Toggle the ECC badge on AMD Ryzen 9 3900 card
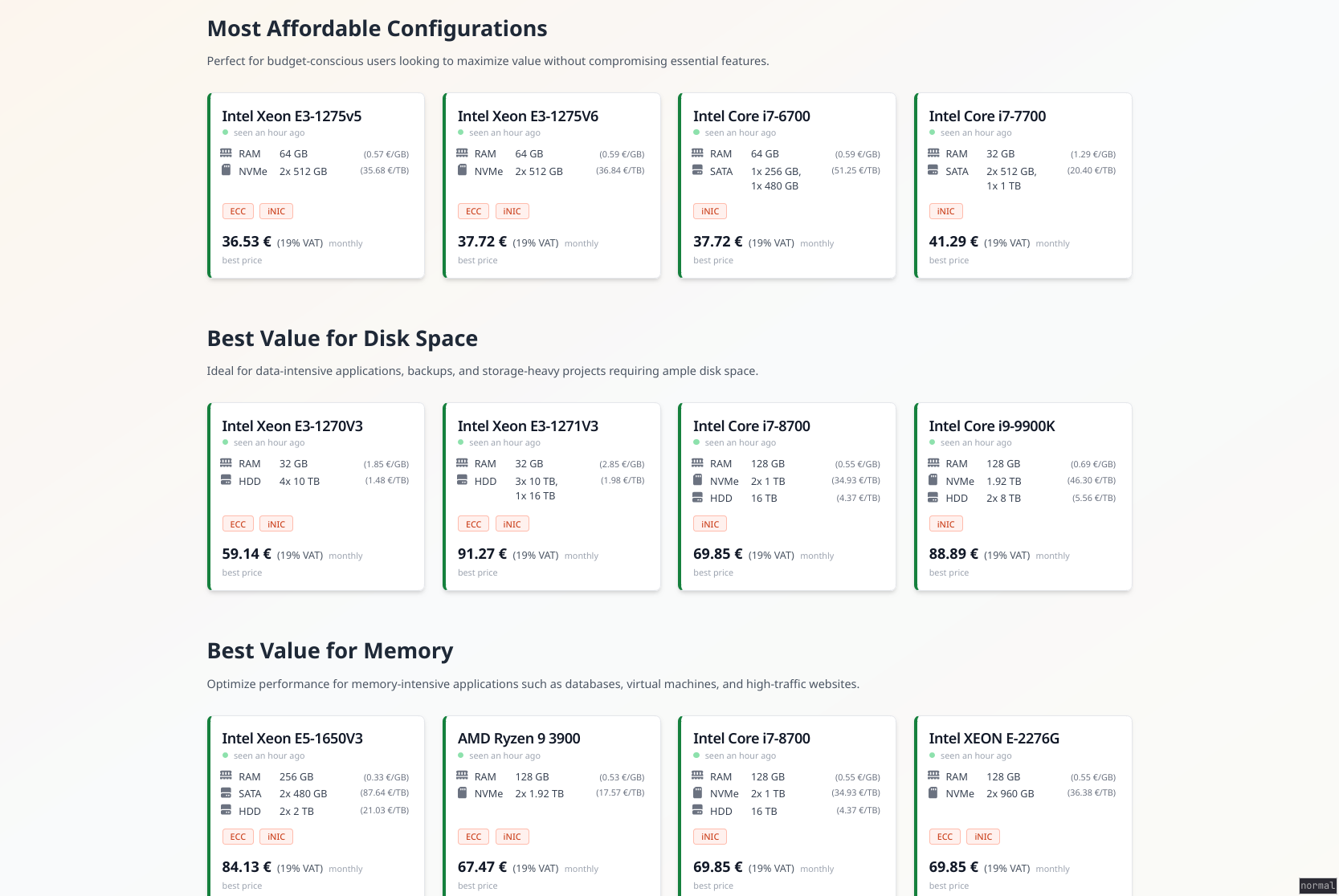The image size is (1339, 896). point(473,836)
